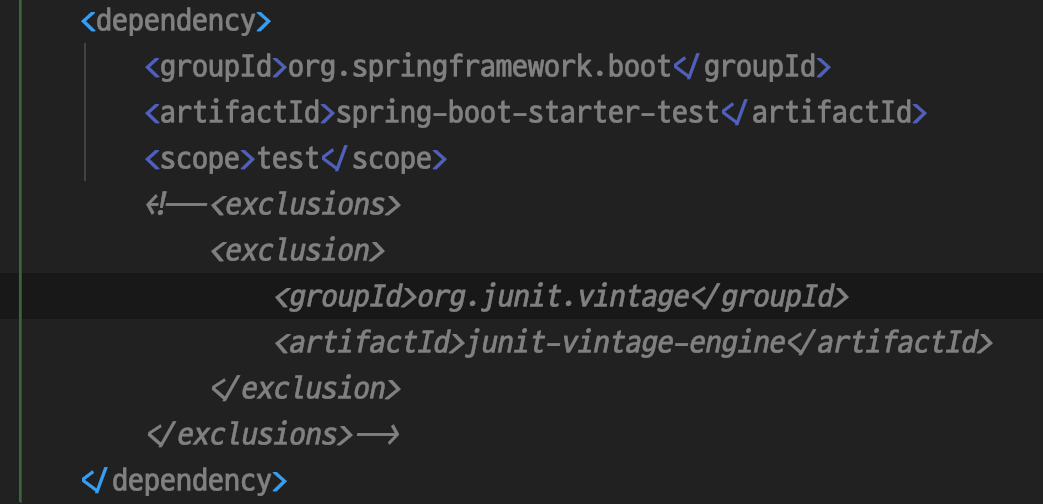Image resolution: width=1043 pixels, height=504 pixels.
Task: Place cursor in scope value test
Action: (289, 159)
